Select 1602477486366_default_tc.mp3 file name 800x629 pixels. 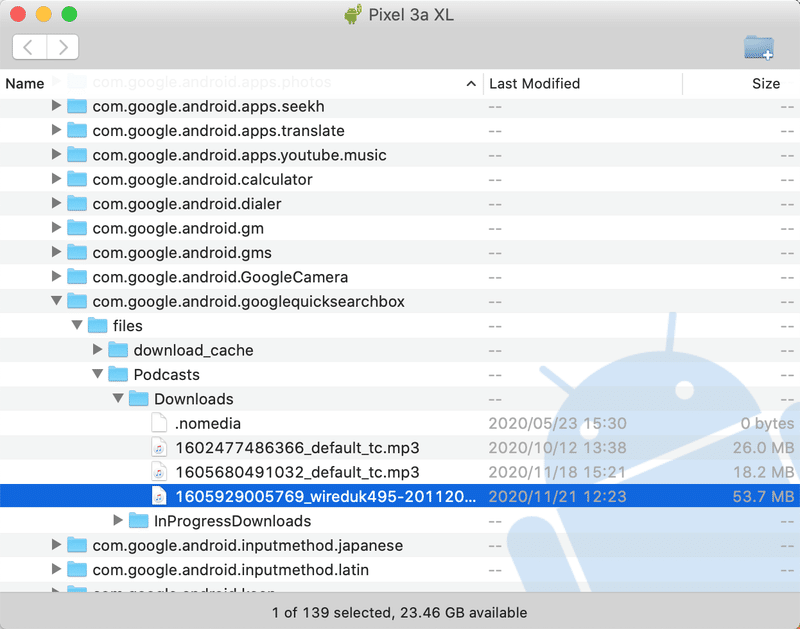(x=297, y=448)
